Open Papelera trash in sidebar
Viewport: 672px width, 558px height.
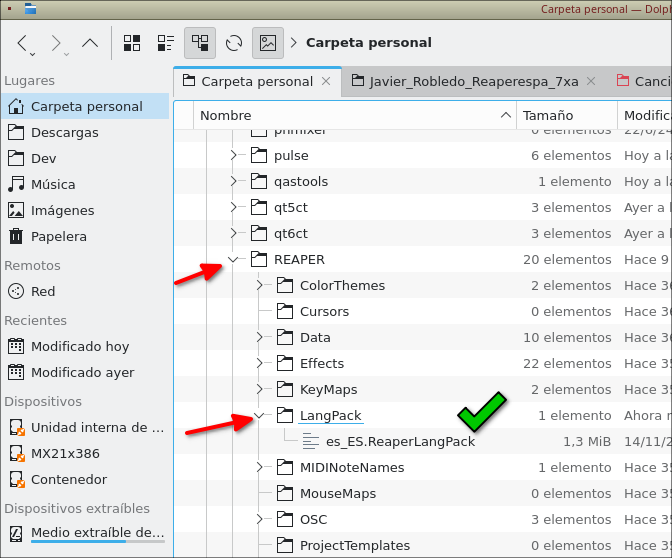(86, 237)
